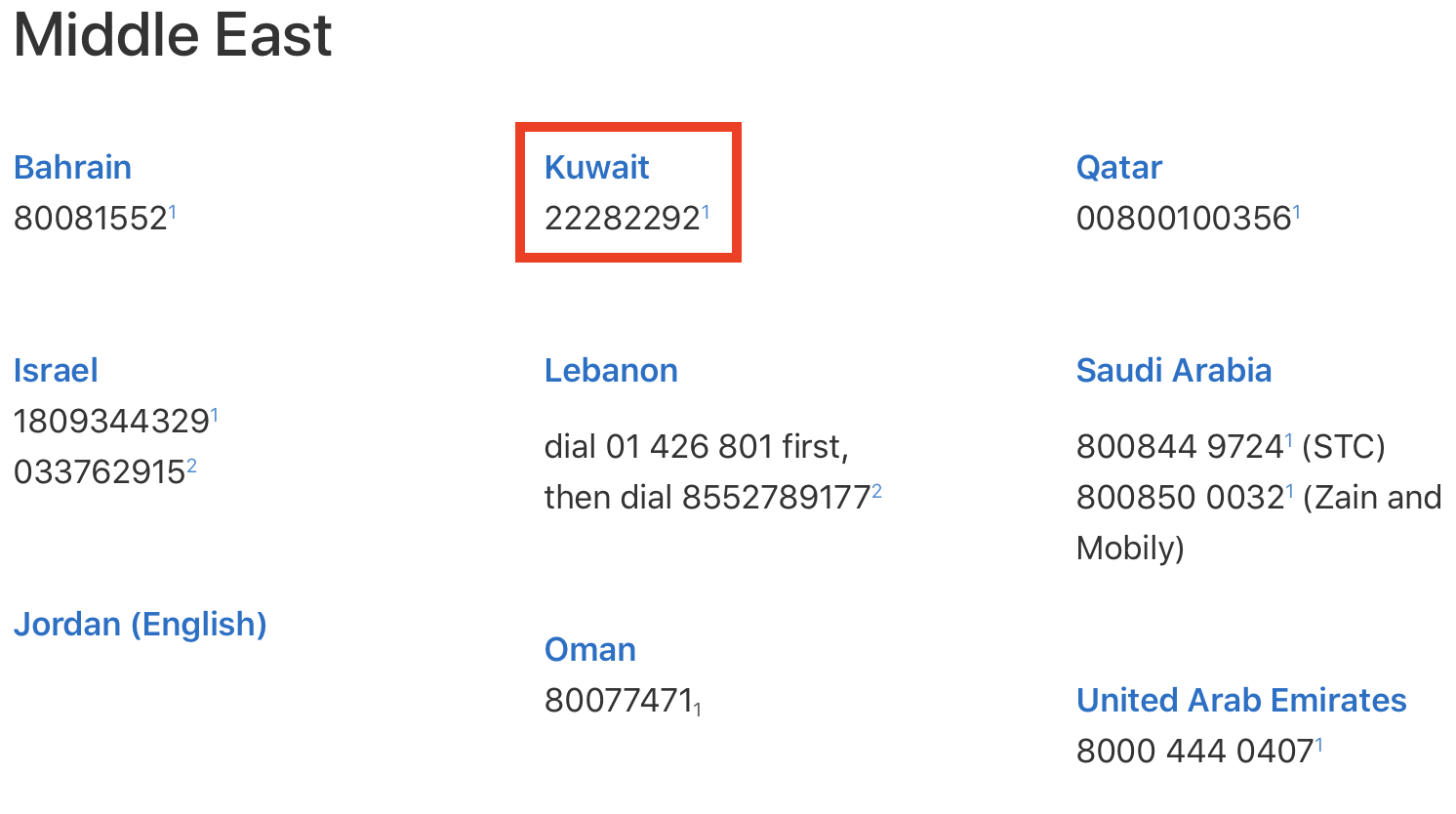
Task: Click footnote 1 after Saudi STC number
Action: pos(1289,439)
